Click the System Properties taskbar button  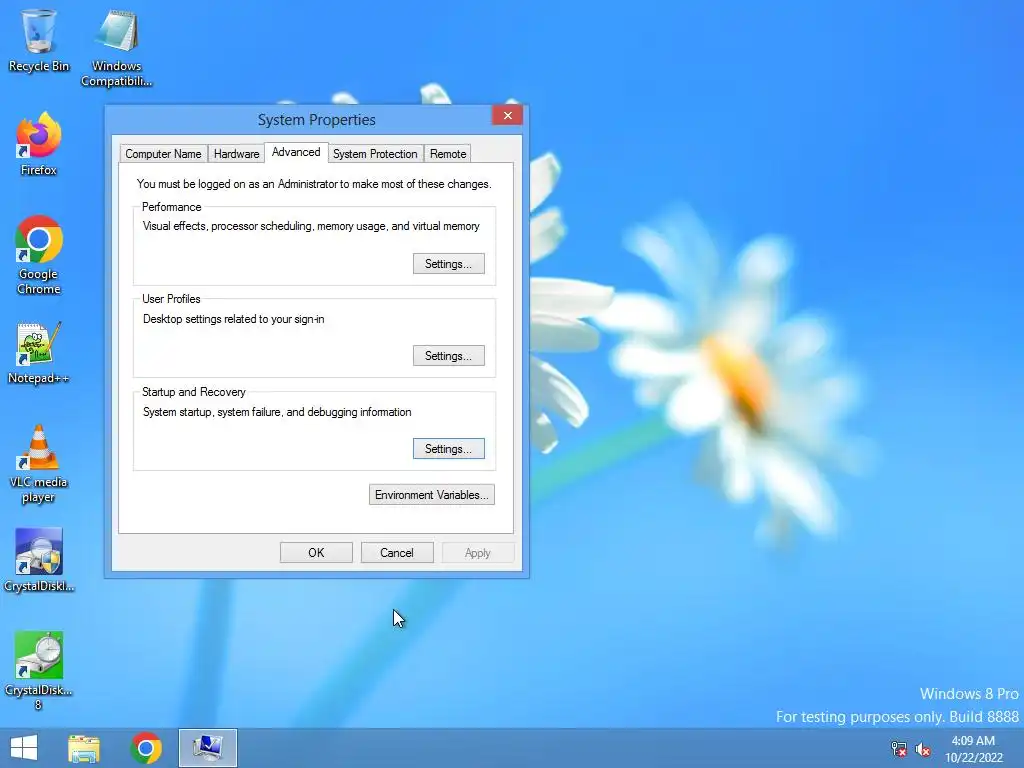pyautogui.click(x=208, y=748)
